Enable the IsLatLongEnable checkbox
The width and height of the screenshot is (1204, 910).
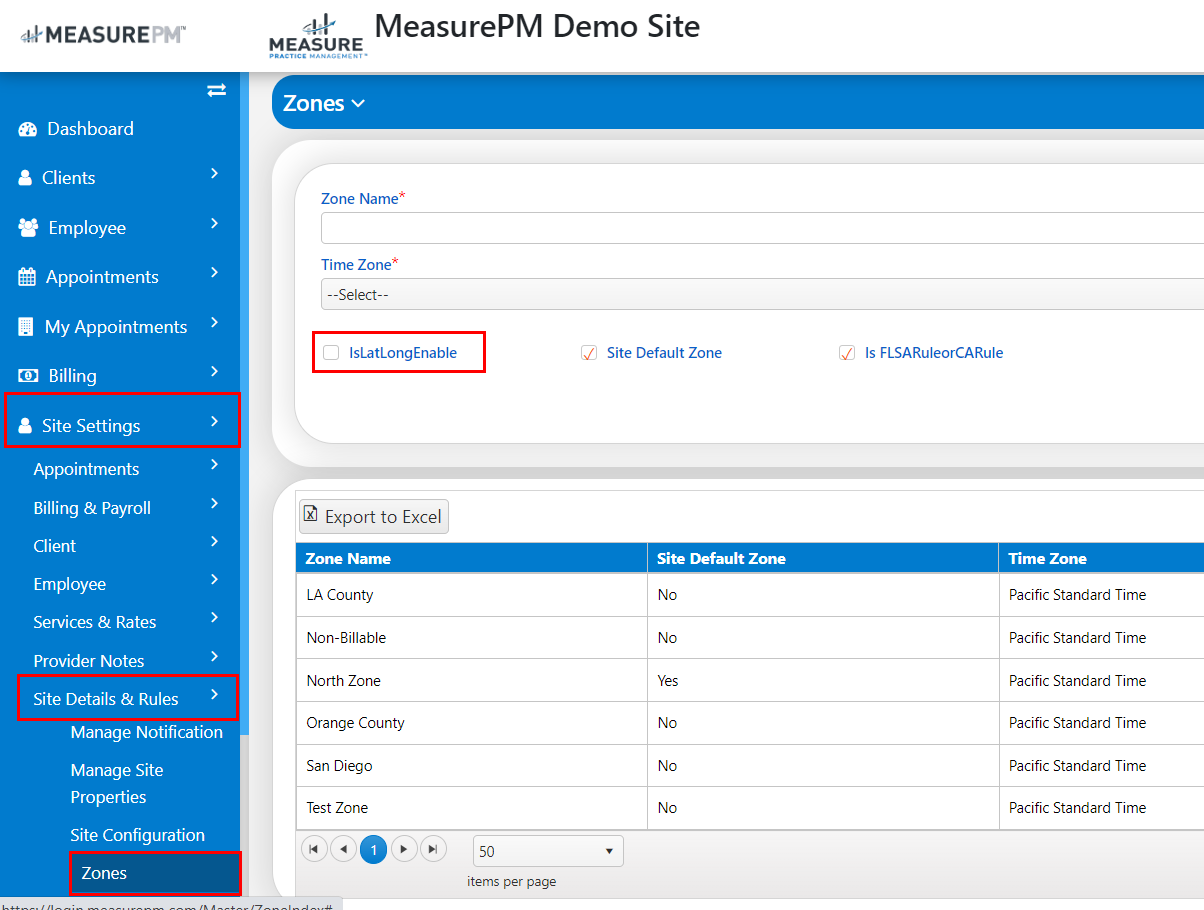coord(331,352)
